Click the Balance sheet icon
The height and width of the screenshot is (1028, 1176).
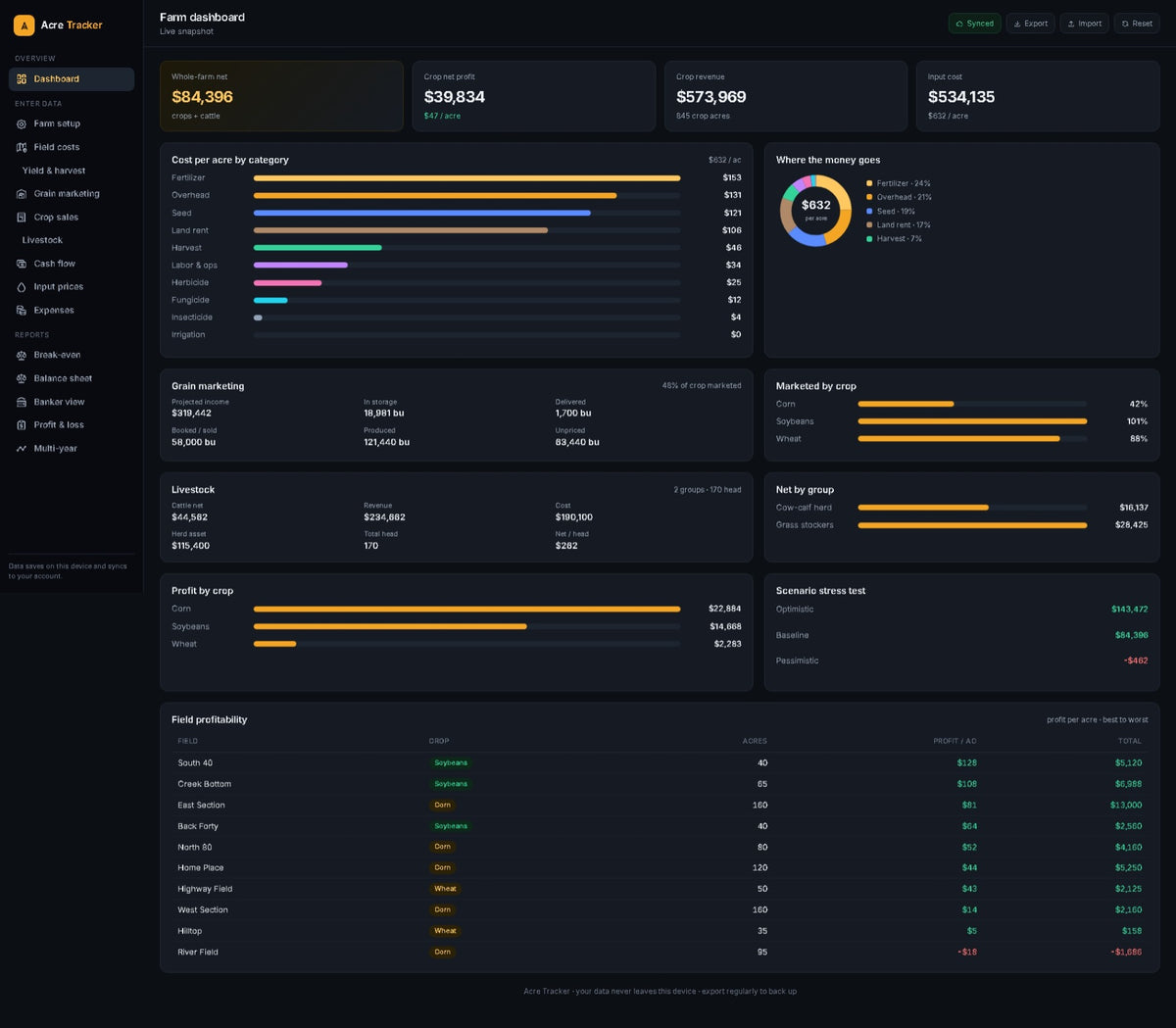22,379
